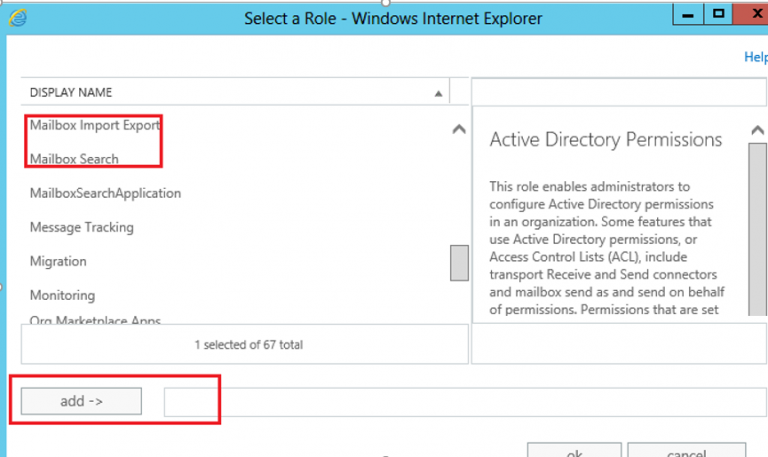Click the Active Directory Permissions heading
The image size is (768, 457).
click(x=606, y=140)
